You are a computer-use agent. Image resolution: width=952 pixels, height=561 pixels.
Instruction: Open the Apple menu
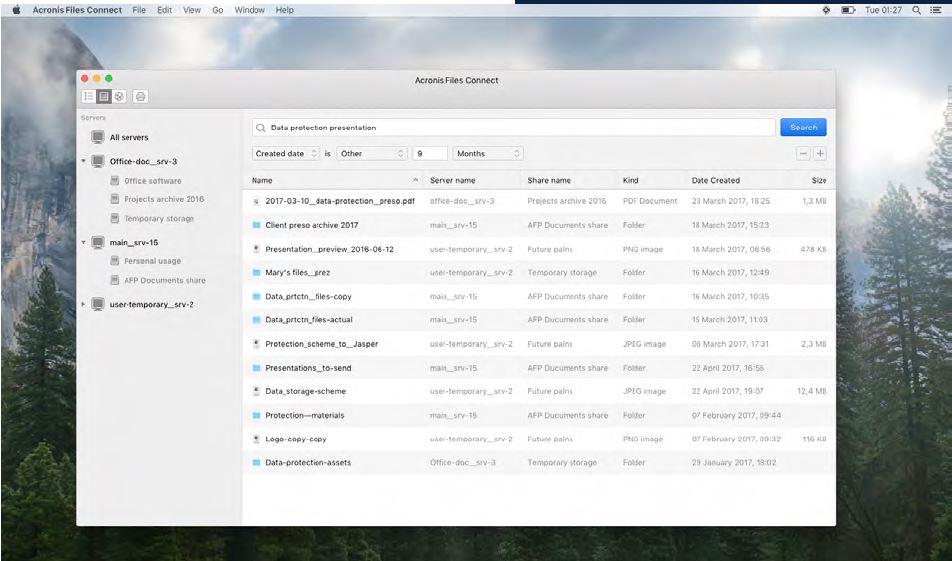point(16,10)
